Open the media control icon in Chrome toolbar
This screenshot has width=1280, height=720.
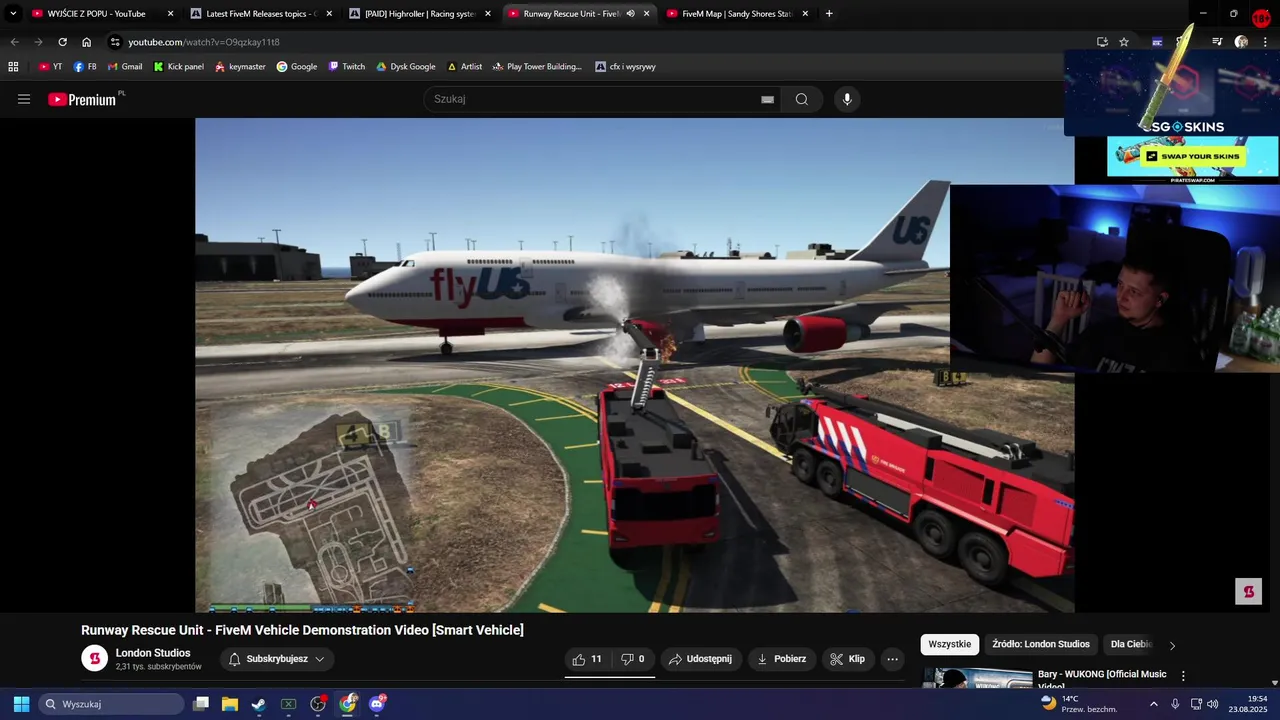point(1217,42)
